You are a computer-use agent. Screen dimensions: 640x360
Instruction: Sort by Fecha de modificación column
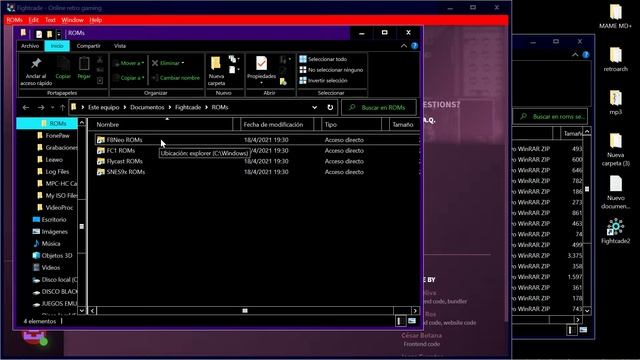tap(277, 124)
